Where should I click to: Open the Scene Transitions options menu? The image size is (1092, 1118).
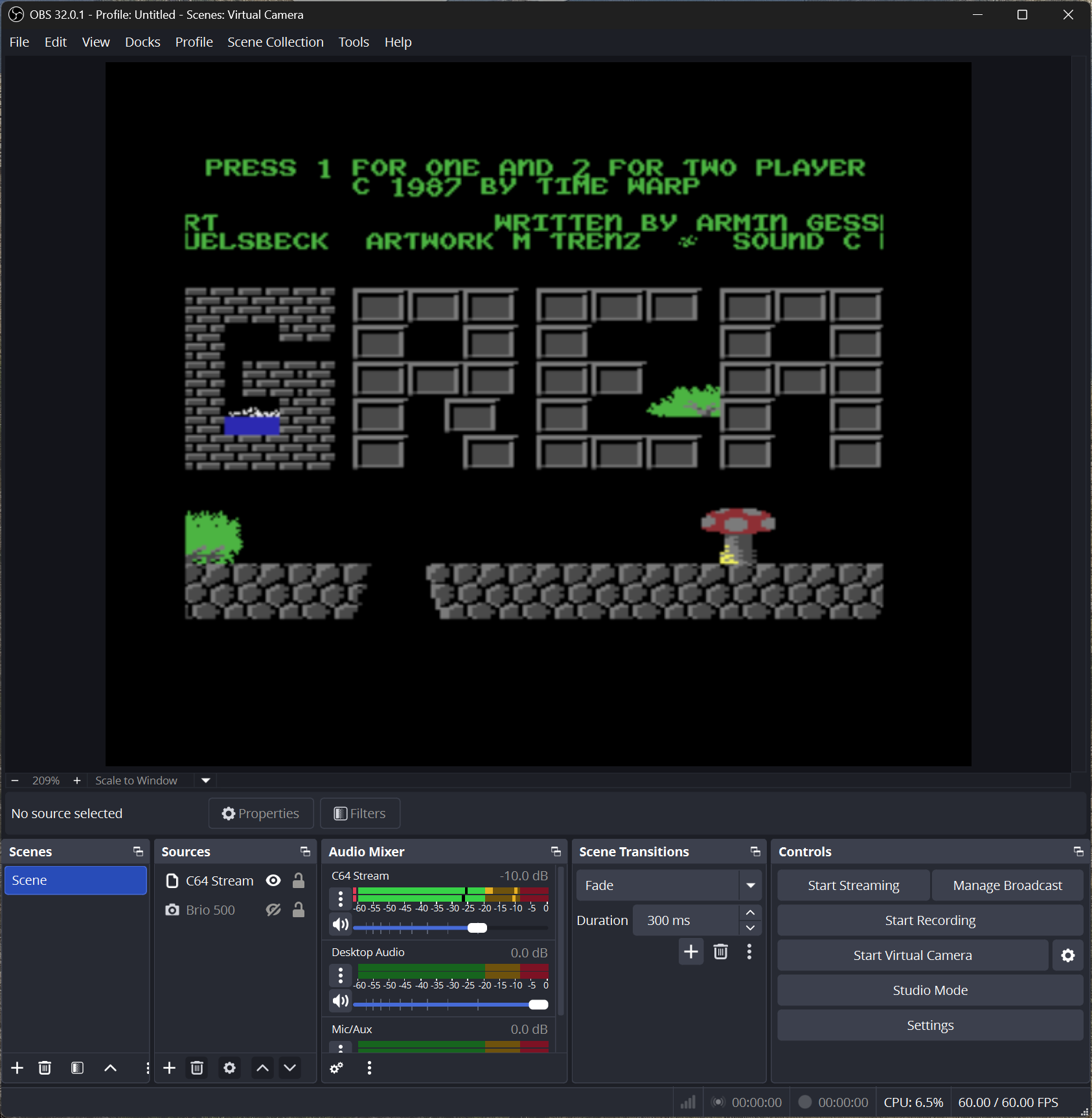tap(750, 952)
